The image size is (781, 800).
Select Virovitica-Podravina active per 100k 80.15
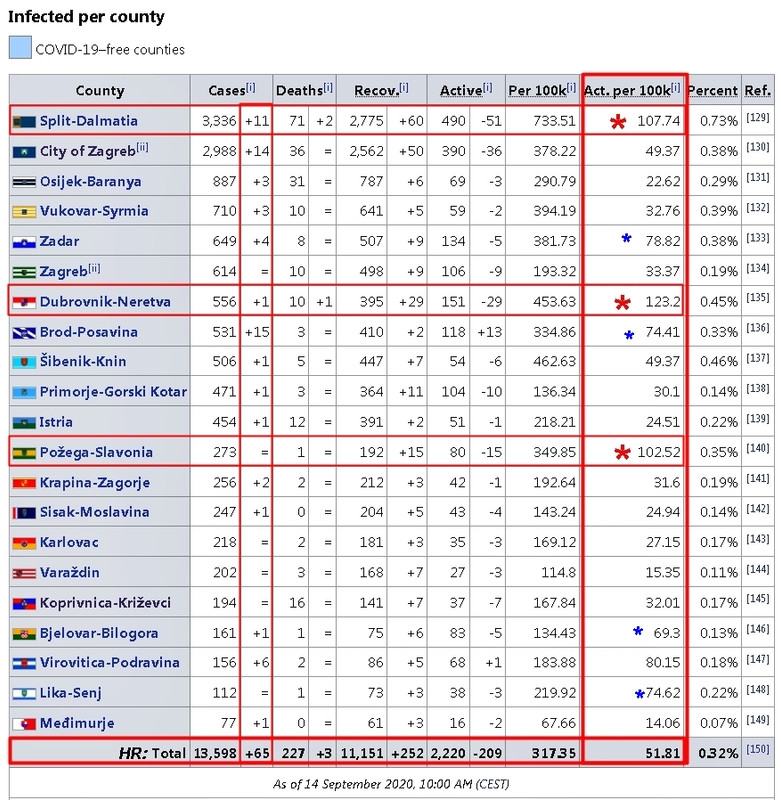click(x=663, y=662)
